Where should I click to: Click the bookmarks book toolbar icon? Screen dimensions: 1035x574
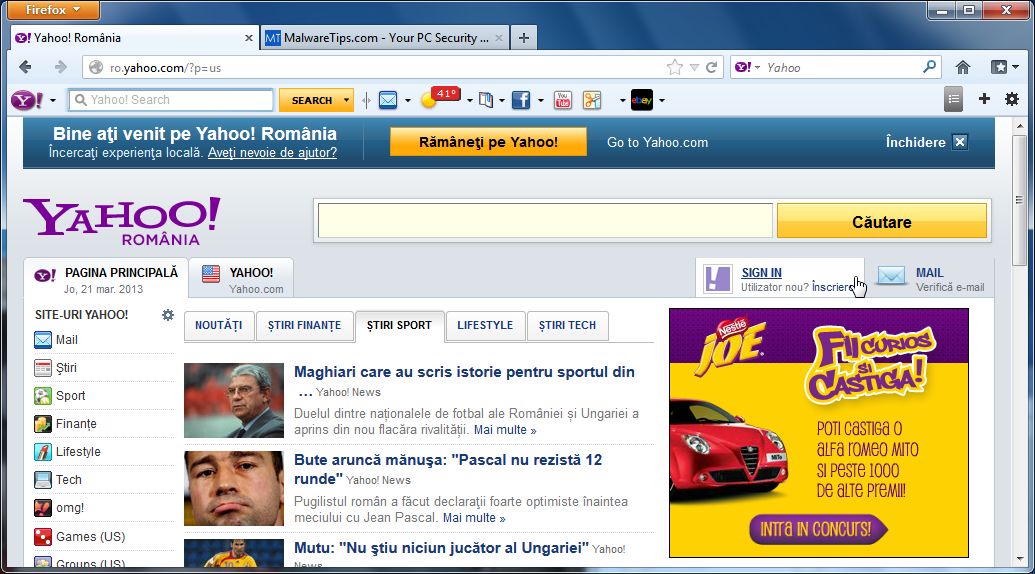point(486,100)
